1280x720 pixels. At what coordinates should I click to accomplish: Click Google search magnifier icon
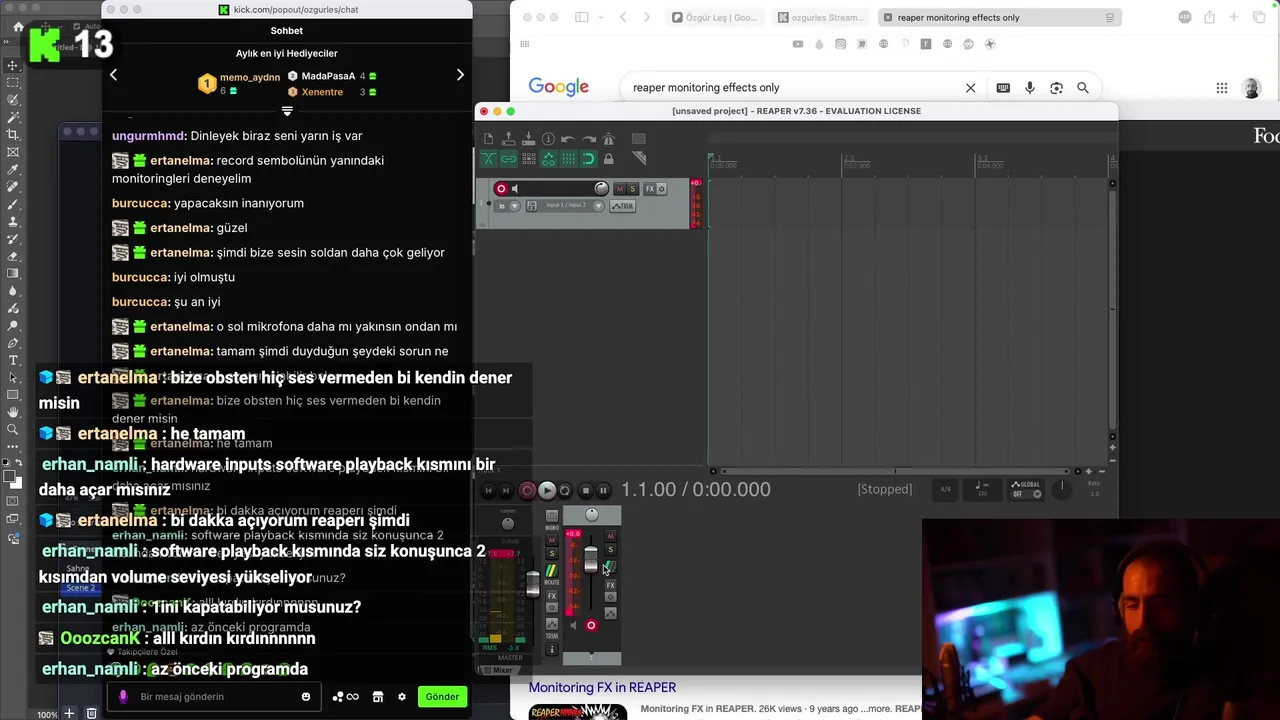[1083, 88]
